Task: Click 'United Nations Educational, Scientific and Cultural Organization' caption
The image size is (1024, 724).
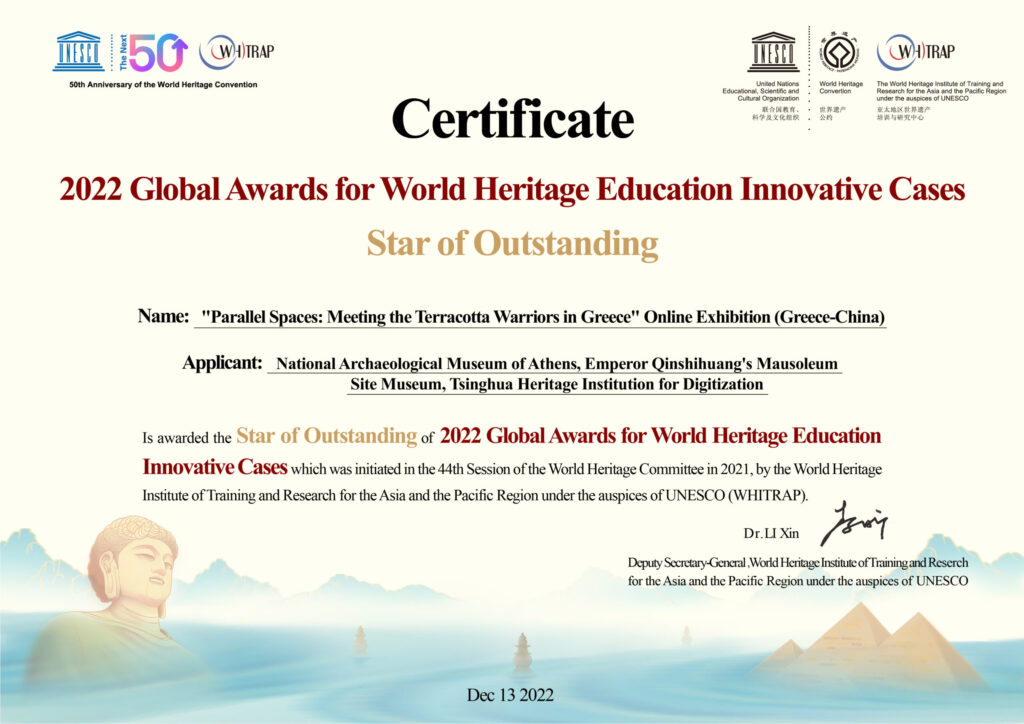Action: 761,91
